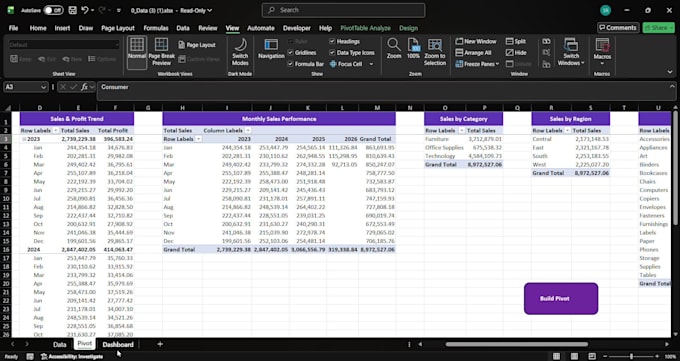Switch to the Data sheet tab

[x=59, y=345]
